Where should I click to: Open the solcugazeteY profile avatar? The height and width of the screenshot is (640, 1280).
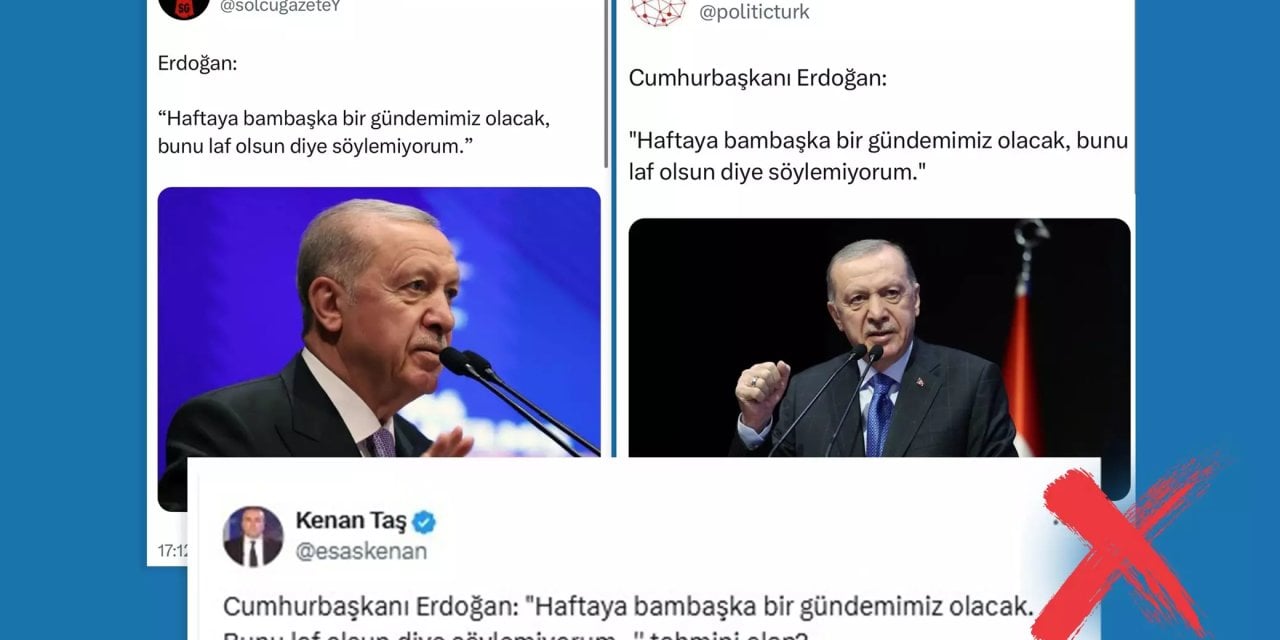click(184, 7)
